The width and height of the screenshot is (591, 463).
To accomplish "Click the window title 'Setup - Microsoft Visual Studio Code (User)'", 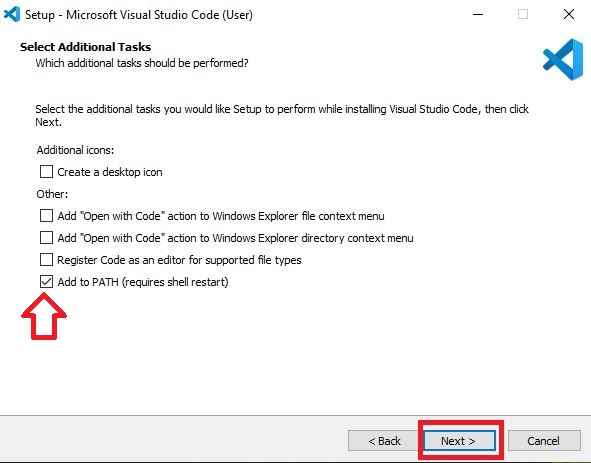I will coord(139,15).
